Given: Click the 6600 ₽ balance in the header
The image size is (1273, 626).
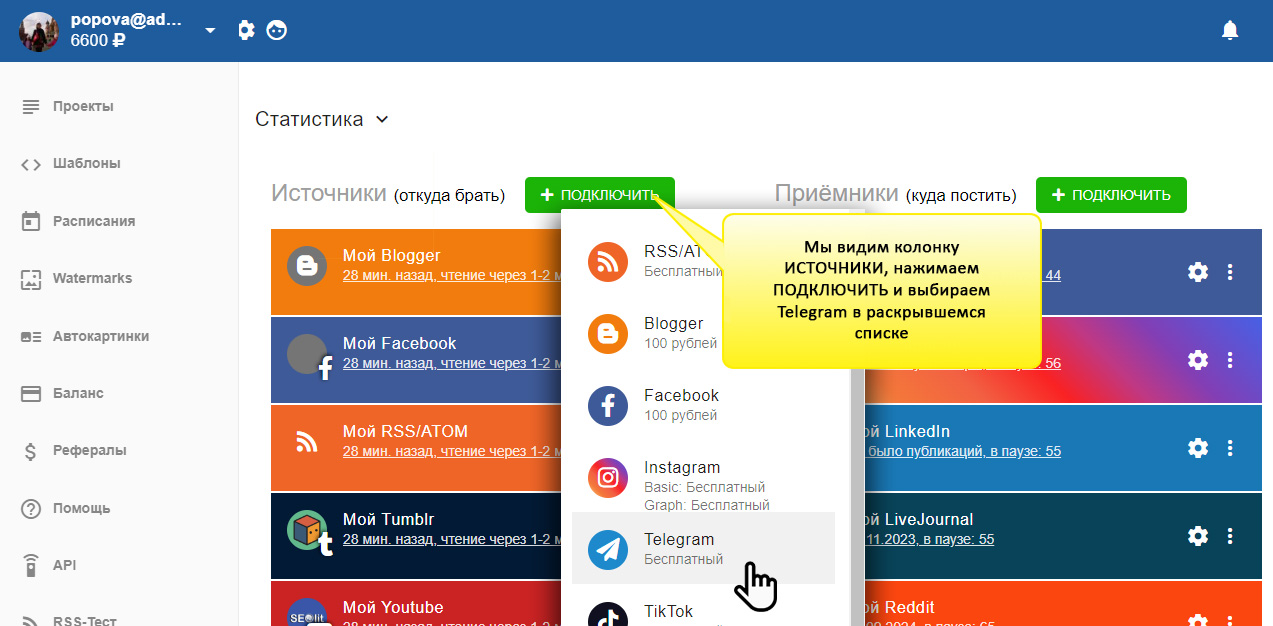Looking at the screenshot, I should [x=98, y=41].
